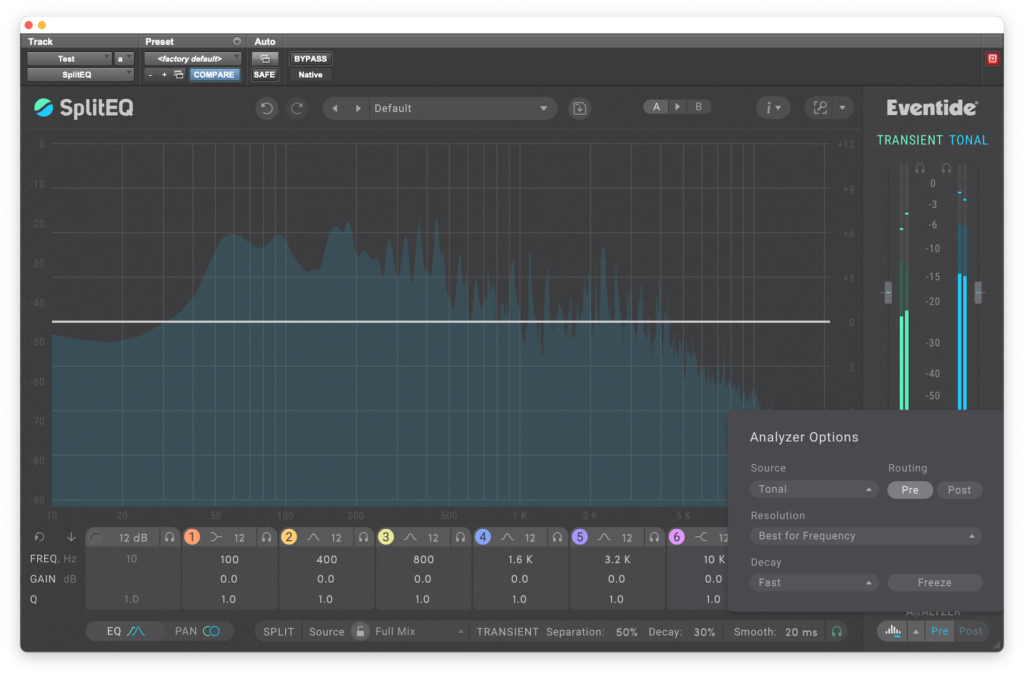Click the band 3 yellow number icon

point(386,538)
